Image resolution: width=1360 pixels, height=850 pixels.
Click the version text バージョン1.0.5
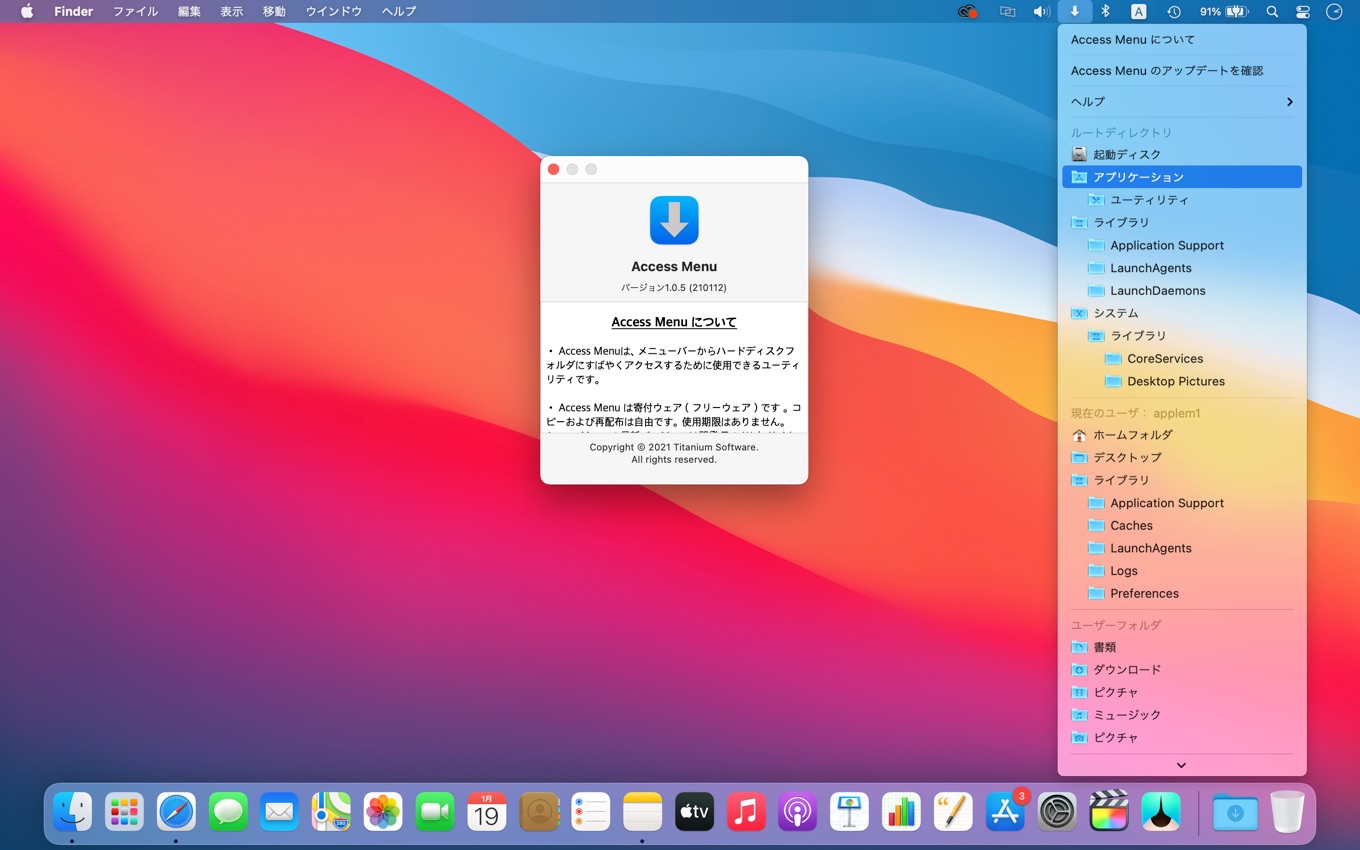[x=674, y=288]
